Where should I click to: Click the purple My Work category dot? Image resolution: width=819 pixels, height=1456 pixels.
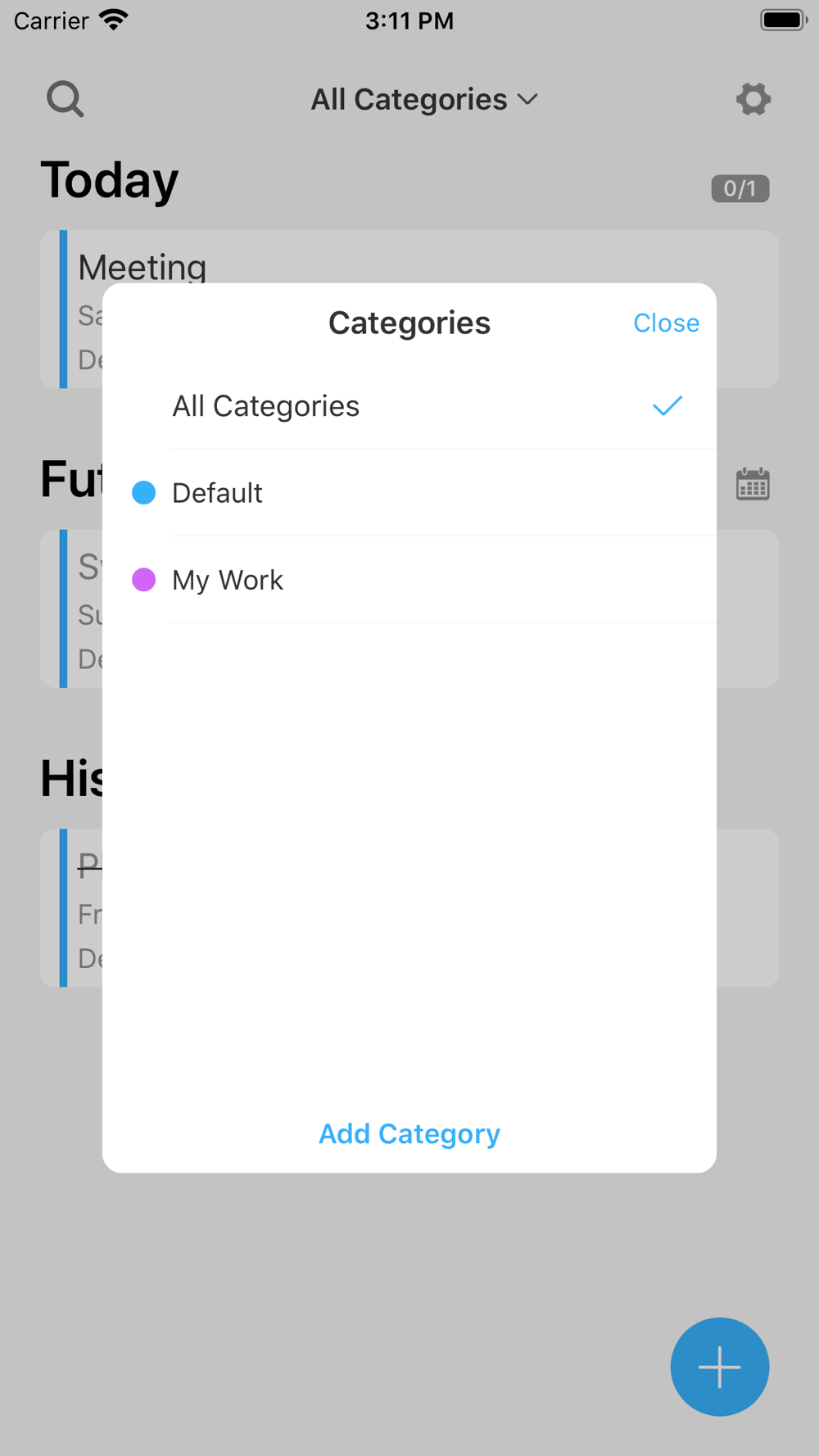point(144,580)
